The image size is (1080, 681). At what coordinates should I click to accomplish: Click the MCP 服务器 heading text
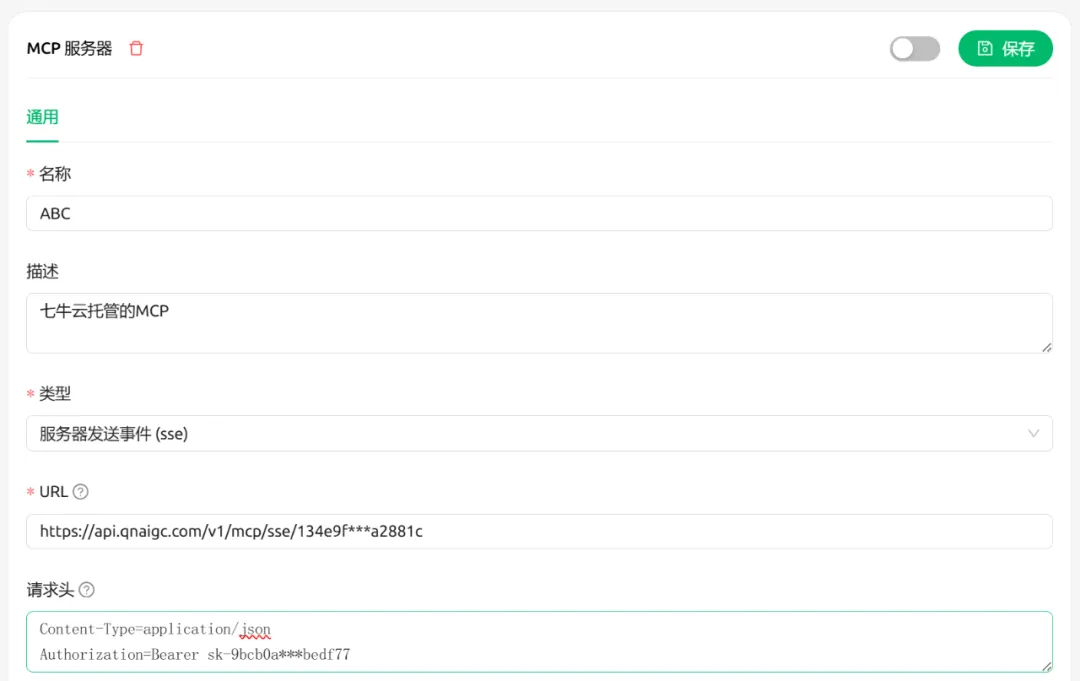click(69, 48)
